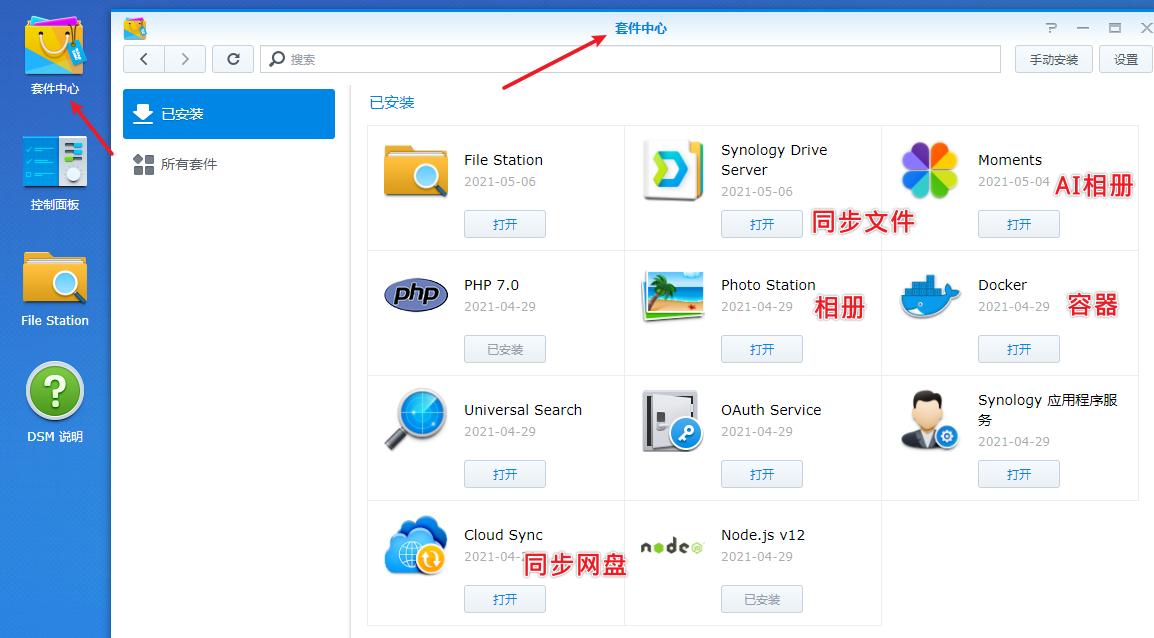Screen dimensions: 1154x638
Task: Switch to the 已安装 tab
Action: coord(228,113)
